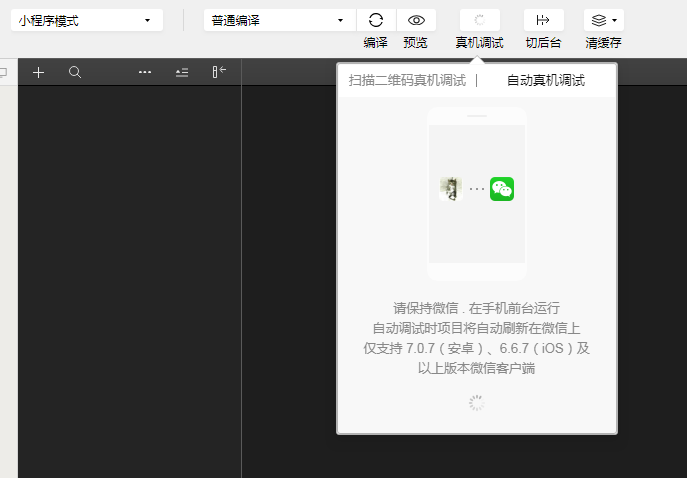687x478 pixels.
Task: Switch to 自动真机调试 tab
Action: (x=546, y=81)
